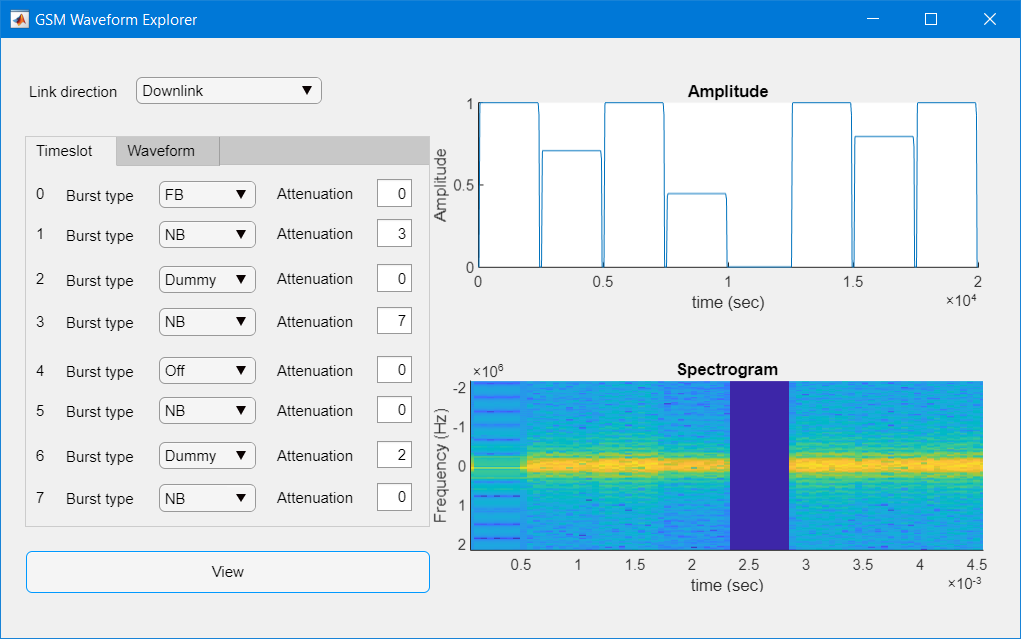Click the Spectrogram plot title
Image resolution: width=1021 pixels, height=639 pixels.
[727, 369]
